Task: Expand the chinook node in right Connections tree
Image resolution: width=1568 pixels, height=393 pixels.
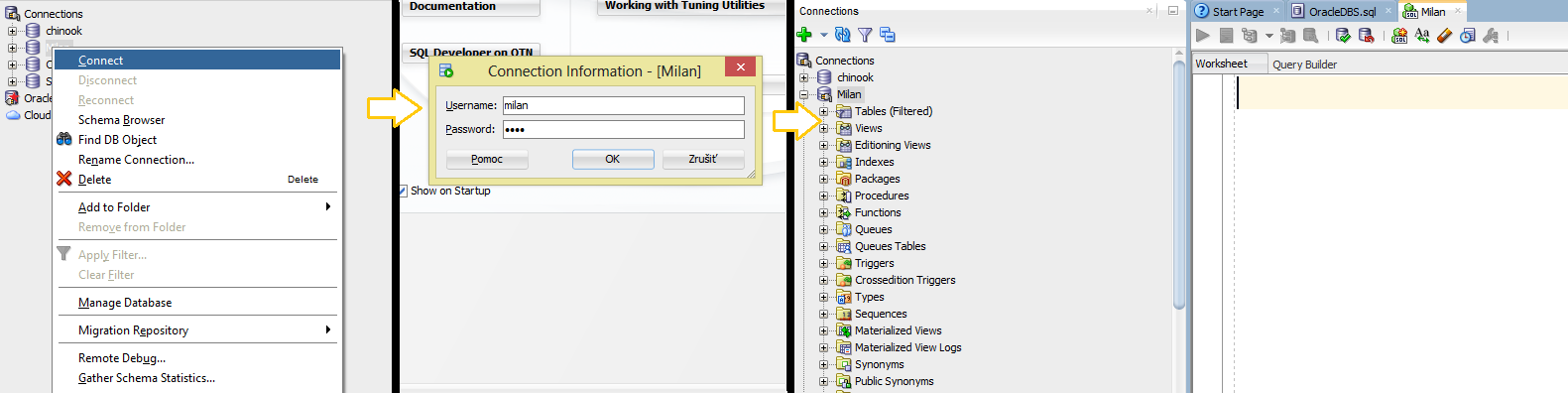Action: (x=804, y=77)
